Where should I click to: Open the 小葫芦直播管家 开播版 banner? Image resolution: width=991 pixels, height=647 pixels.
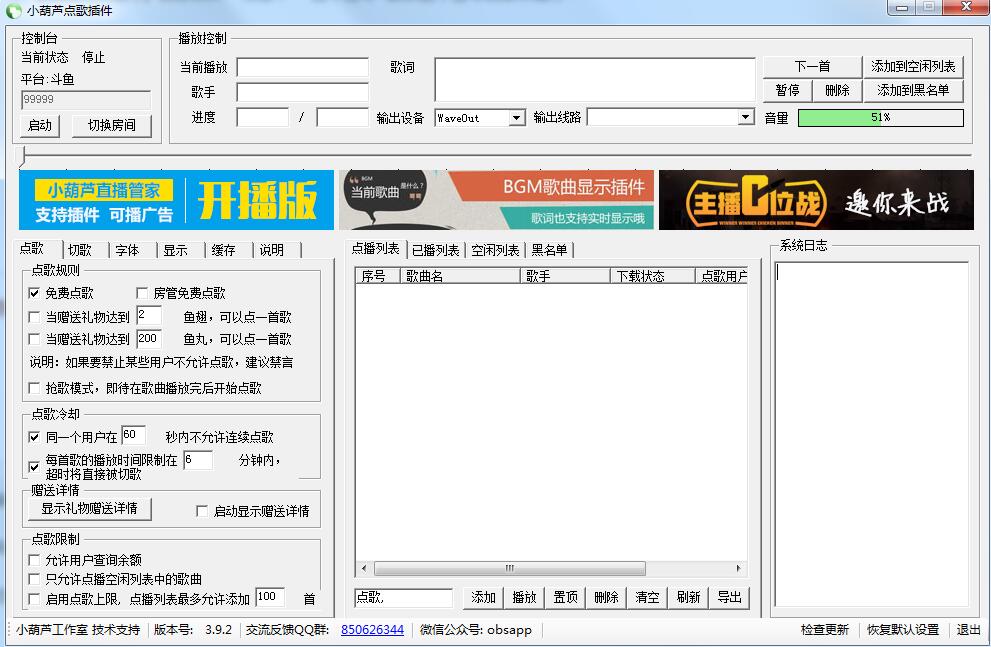(176, 200)
